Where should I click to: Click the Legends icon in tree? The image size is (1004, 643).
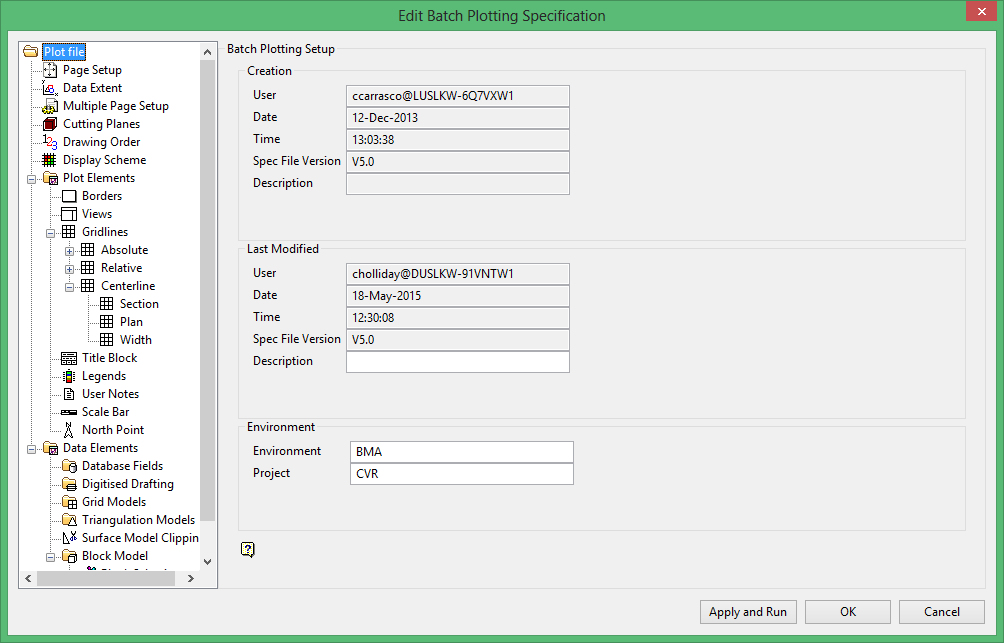[x=69, y=376]
